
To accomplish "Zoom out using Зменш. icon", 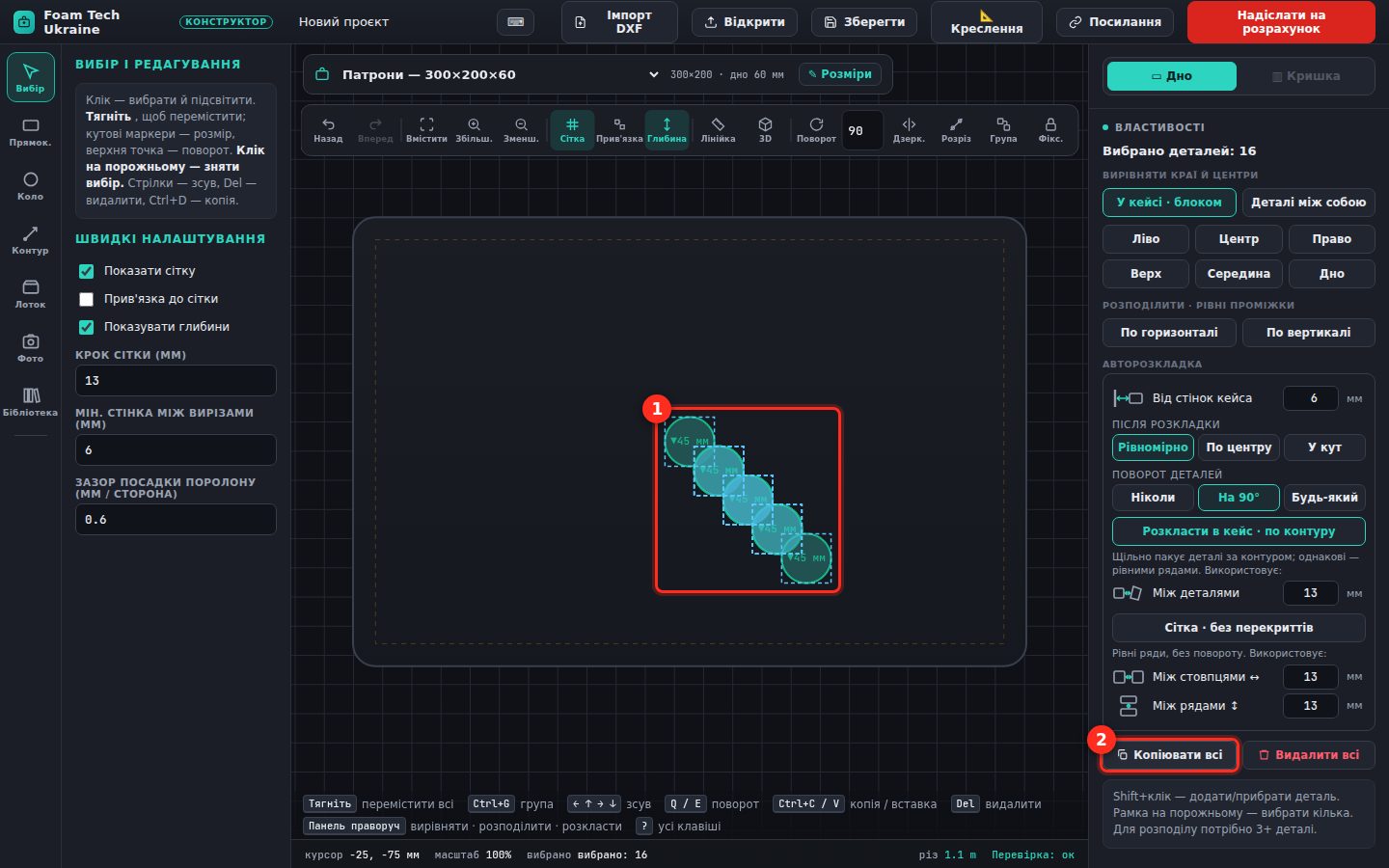I will (x=521, y=130).
